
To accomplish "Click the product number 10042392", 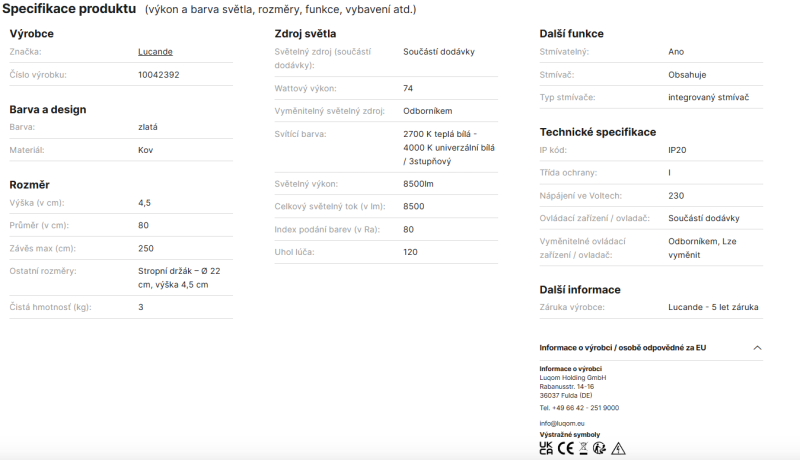I will [159, 74].
